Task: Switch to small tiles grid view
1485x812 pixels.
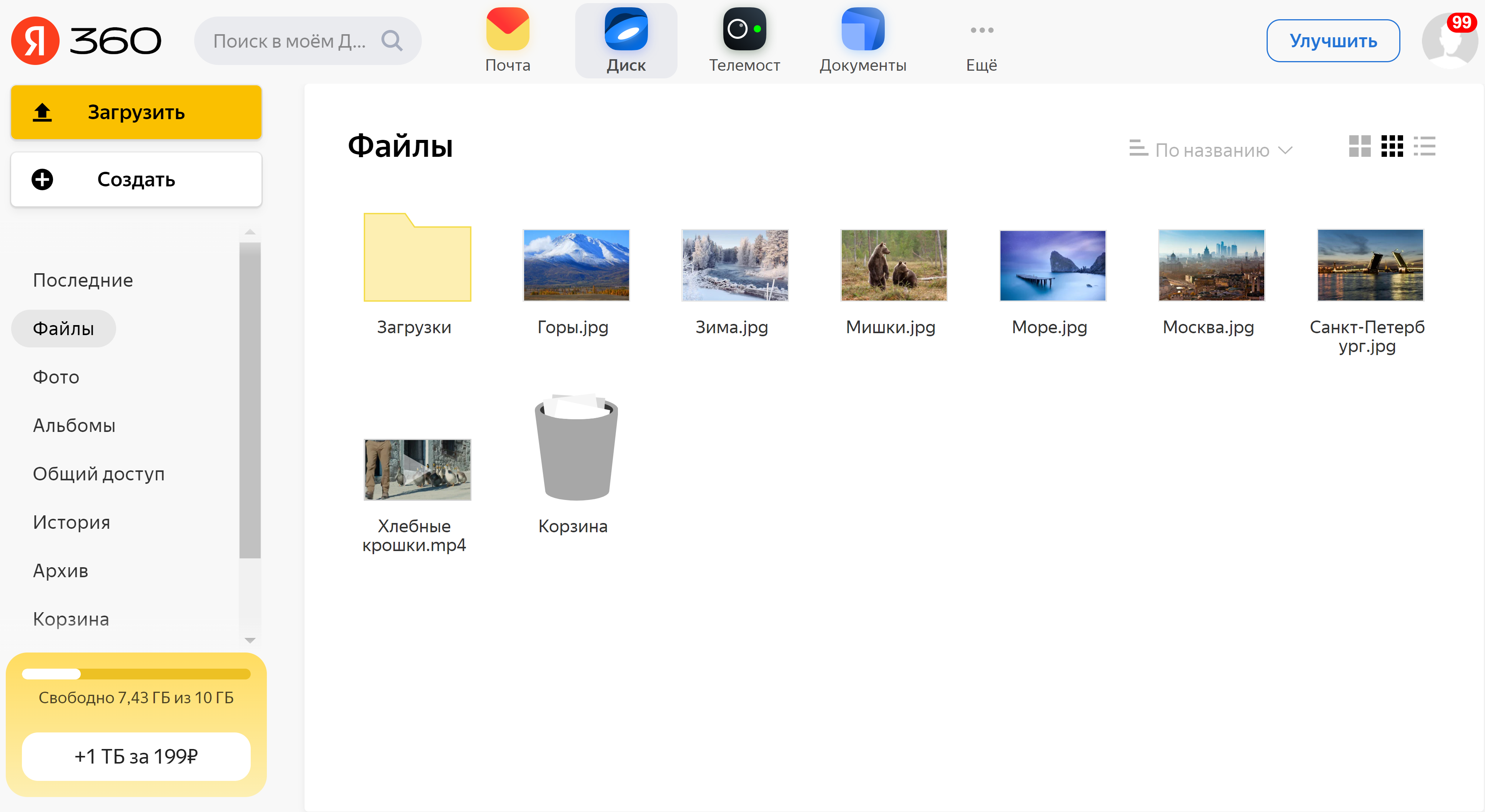Action: click(1392, 146)
